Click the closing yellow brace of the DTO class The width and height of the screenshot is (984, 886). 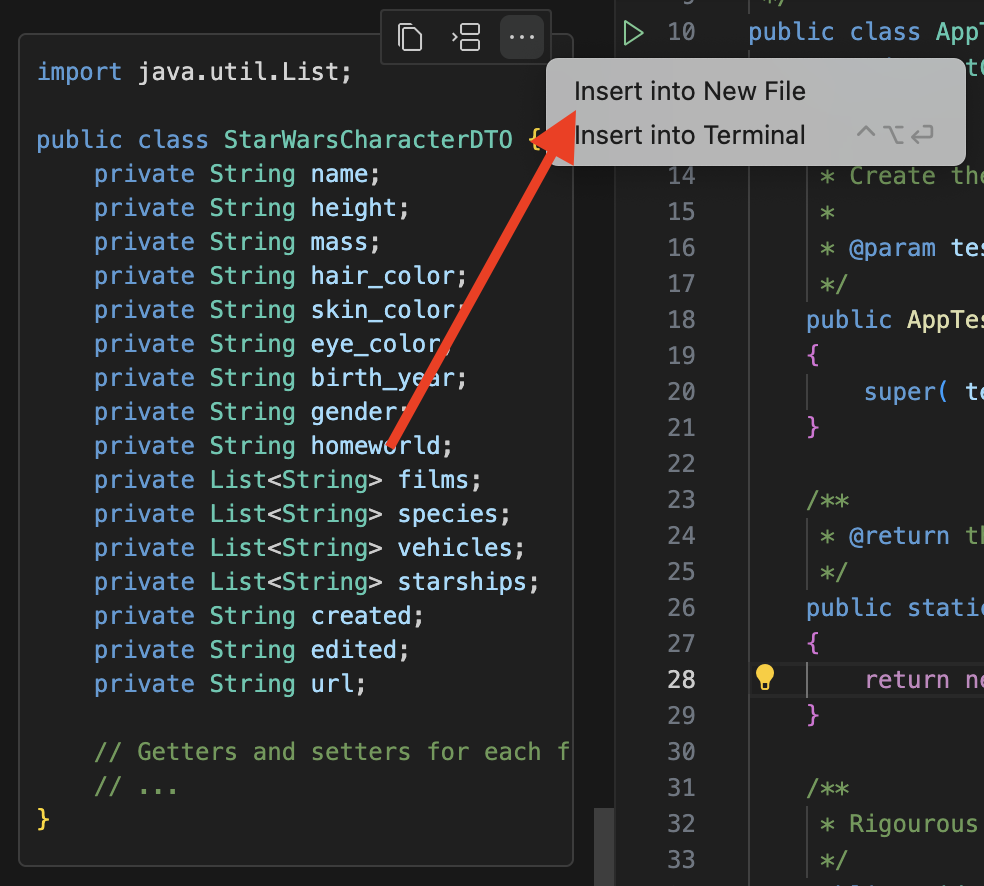point(43,819)
